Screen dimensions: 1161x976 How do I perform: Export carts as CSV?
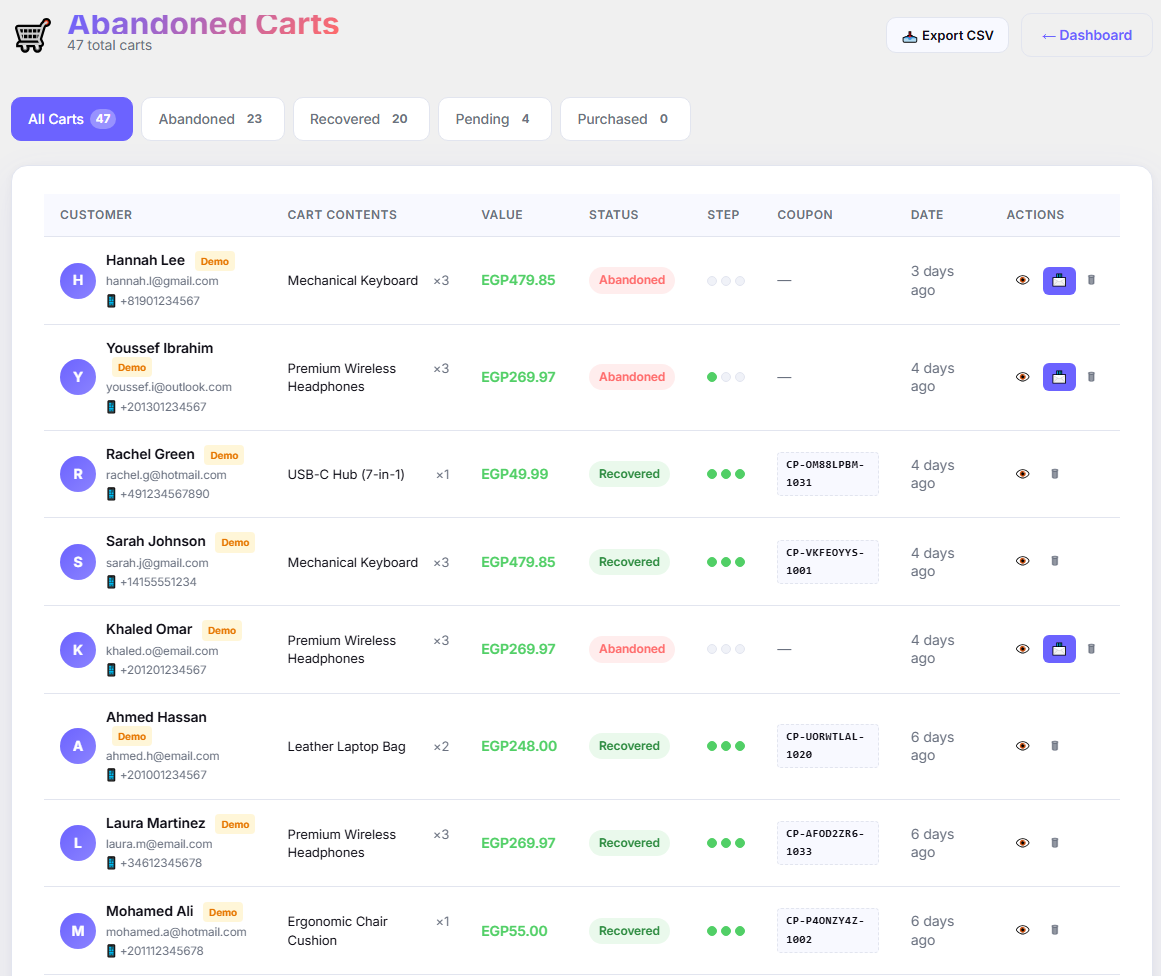tap(947, 36)
